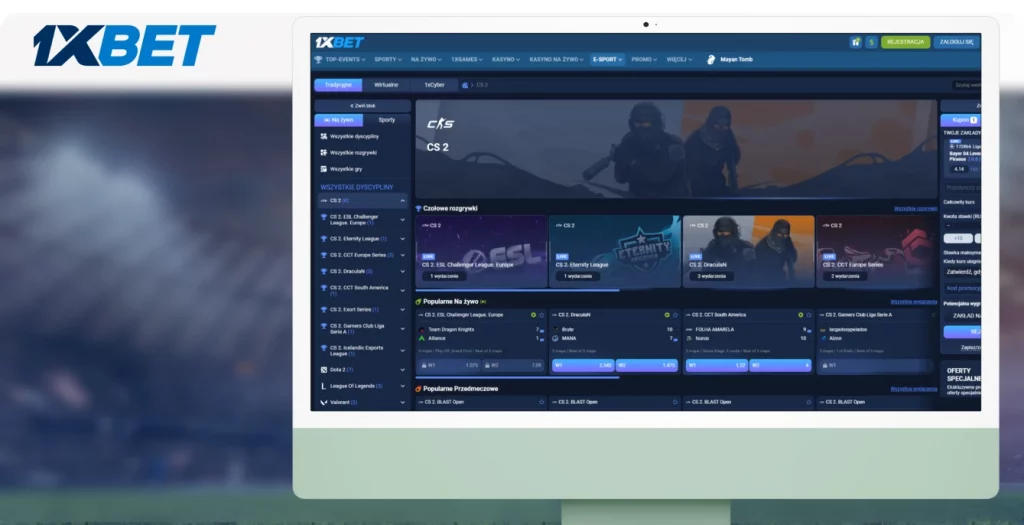Click the home icon in the breadcrumb
Screen dimensions: 1024x525
point(465,85)
